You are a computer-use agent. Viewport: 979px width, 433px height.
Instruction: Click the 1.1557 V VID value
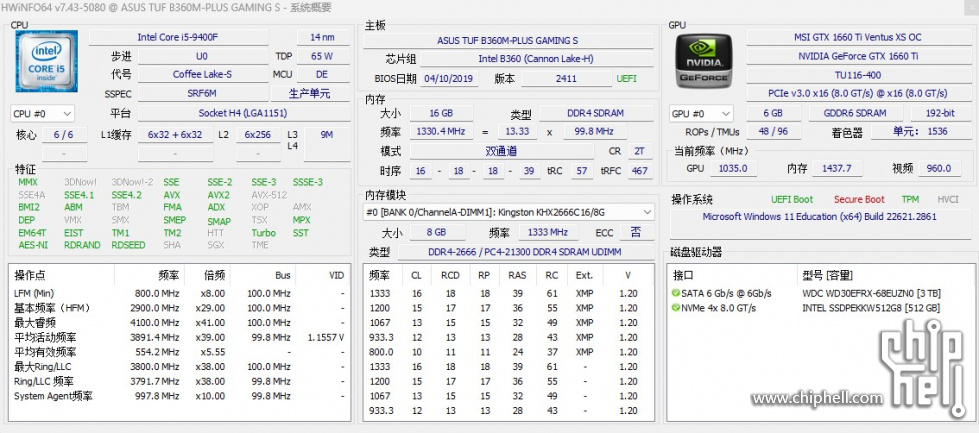[326, 338]
